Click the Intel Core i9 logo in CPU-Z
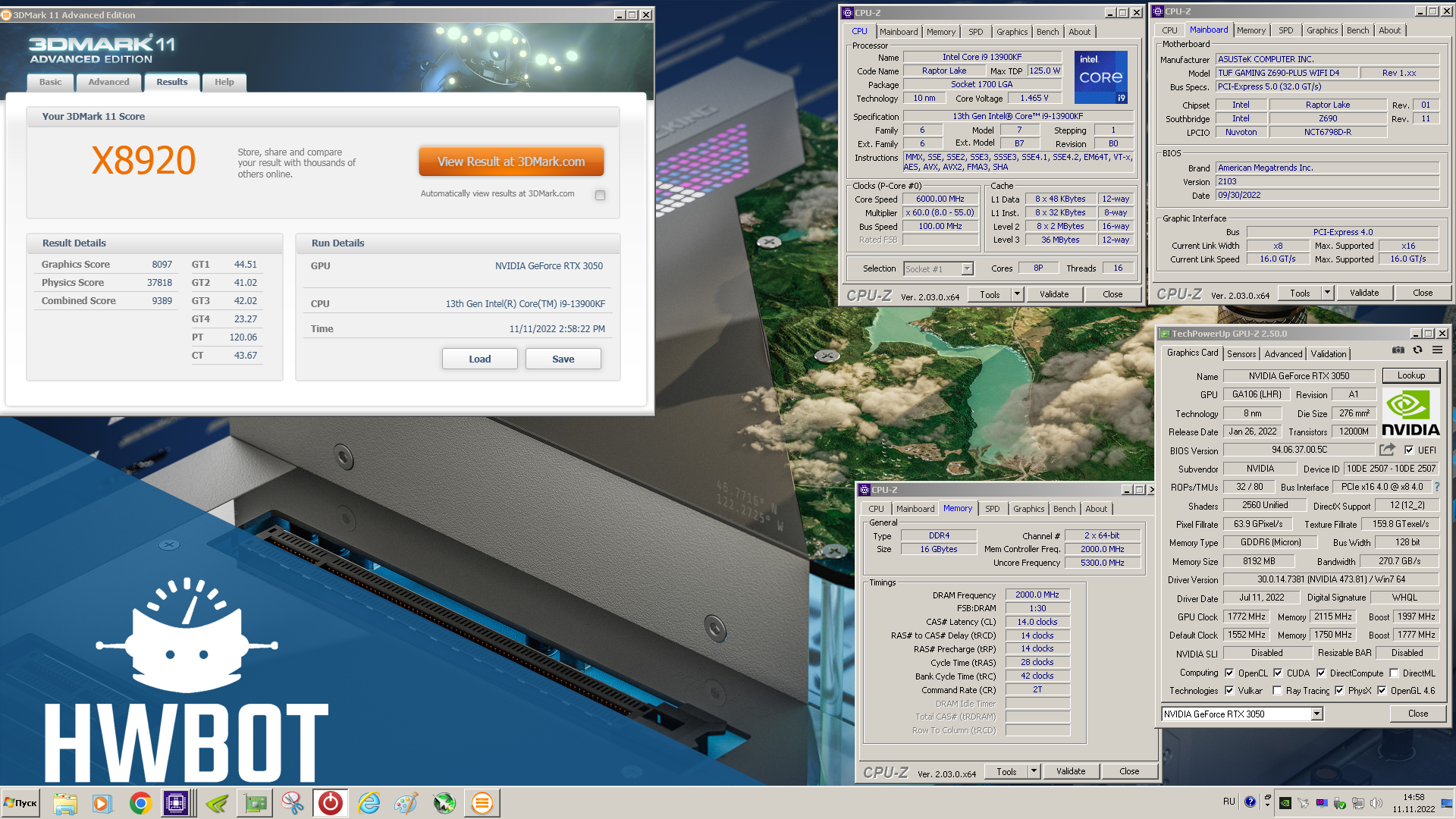The height and width of the screenshot is (819, 1456). 1100,77
